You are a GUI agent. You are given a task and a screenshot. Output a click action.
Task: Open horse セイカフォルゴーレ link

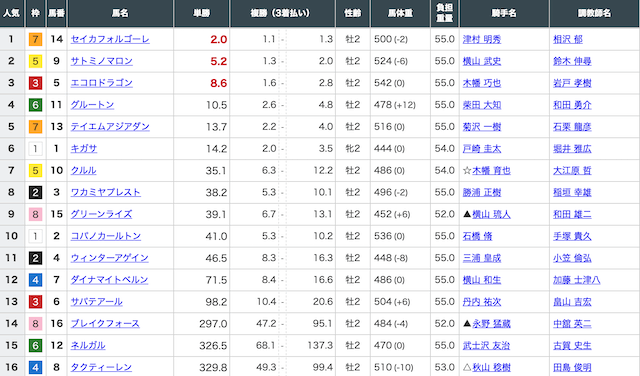coord(110,39)
